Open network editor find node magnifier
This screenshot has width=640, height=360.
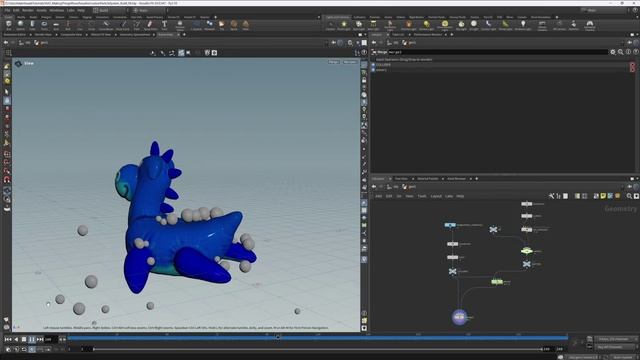[629, 196]
